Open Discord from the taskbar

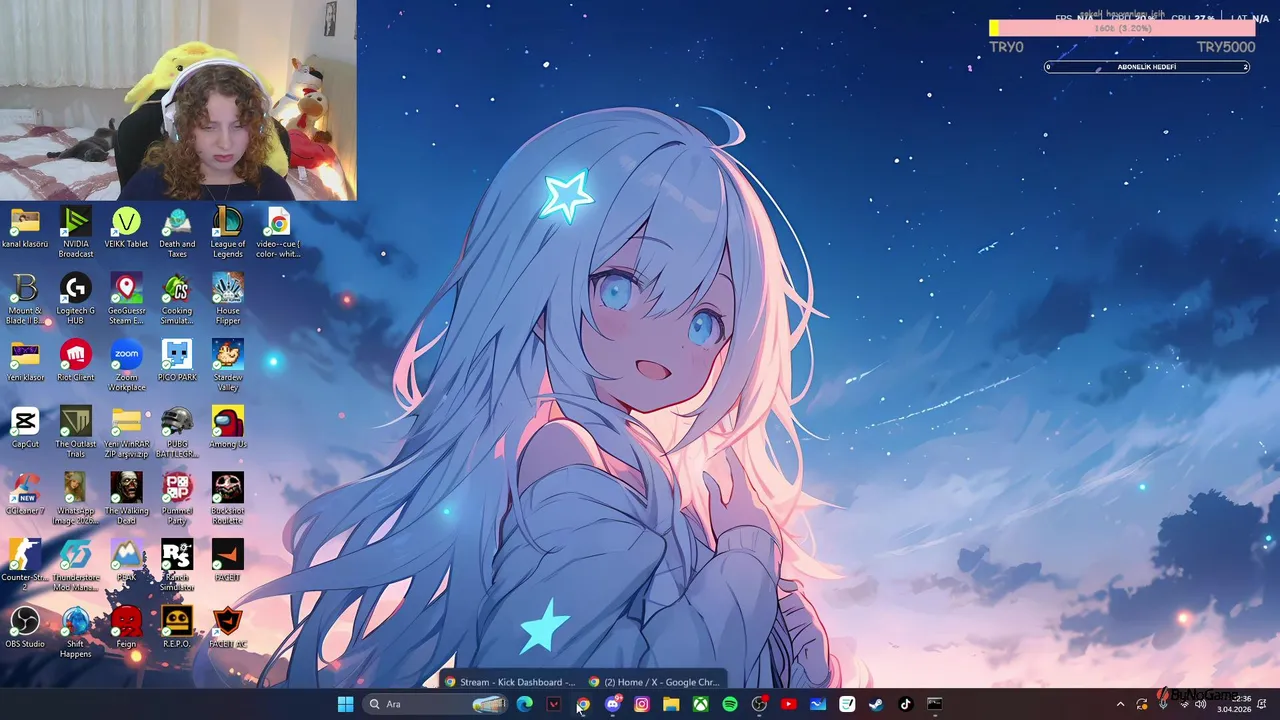pyautogui.click(x=612, y=704)
